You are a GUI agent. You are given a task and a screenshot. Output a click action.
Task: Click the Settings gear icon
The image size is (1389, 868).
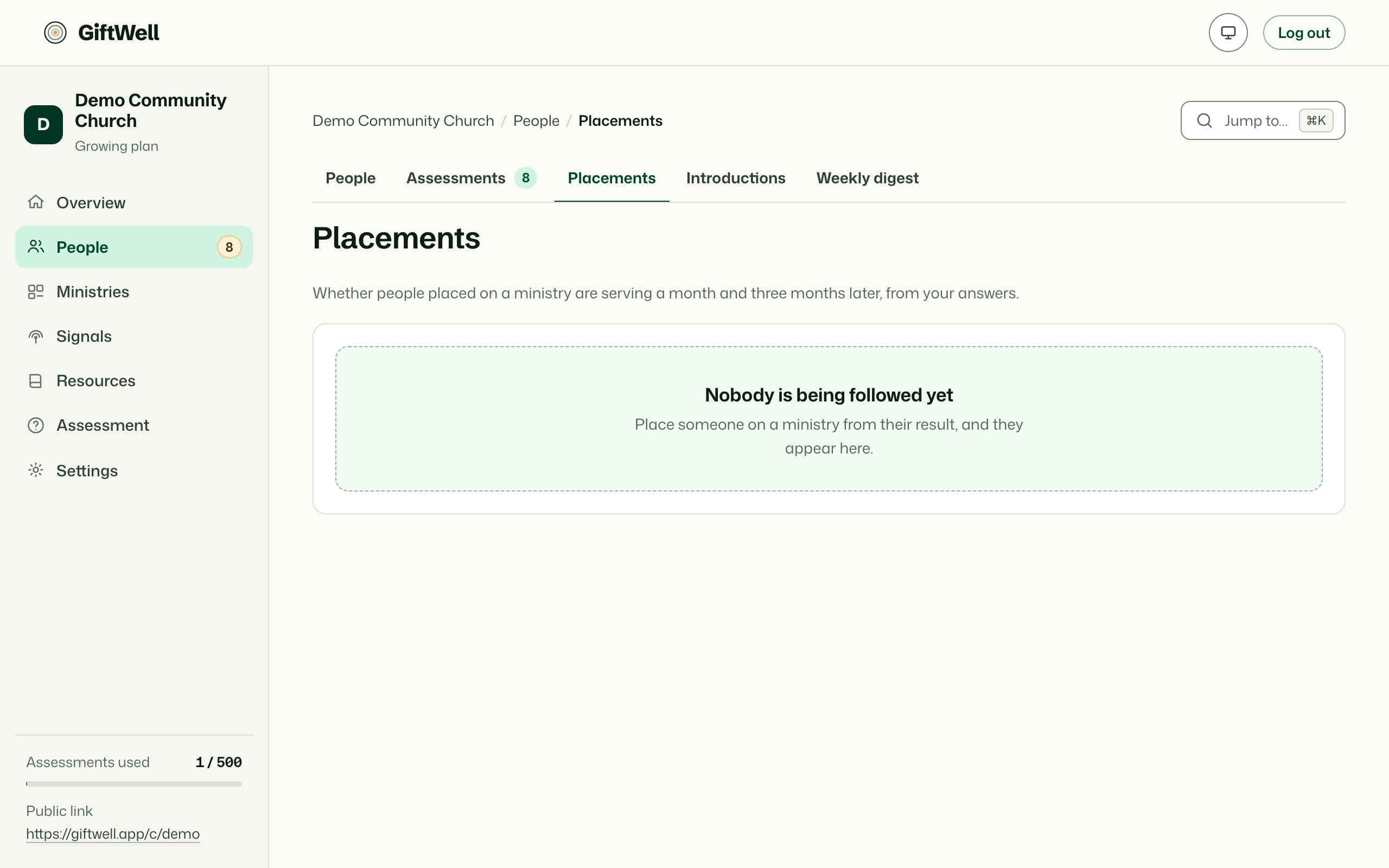pos(36,470)
